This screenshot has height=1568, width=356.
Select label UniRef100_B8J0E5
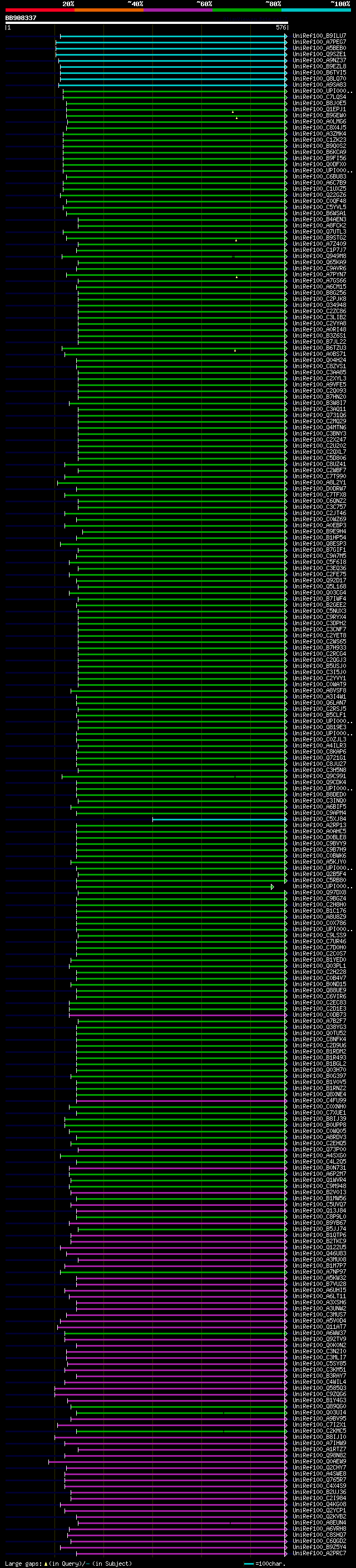[319, 103]
